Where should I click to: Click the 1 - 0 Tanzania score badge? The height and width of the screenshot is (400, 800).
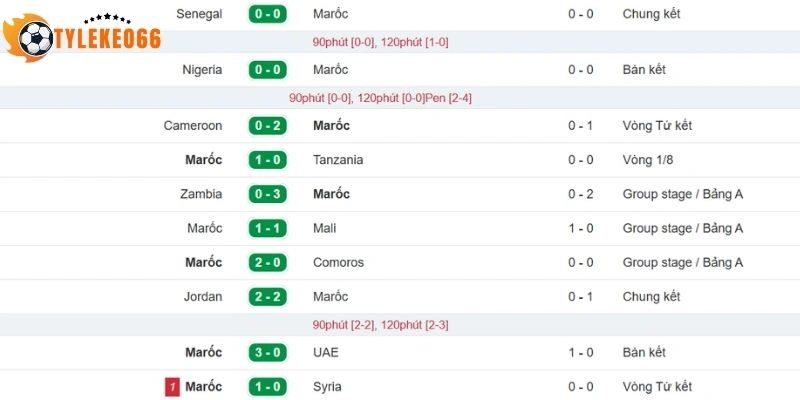pyautogui.click(x=268, y=160)
